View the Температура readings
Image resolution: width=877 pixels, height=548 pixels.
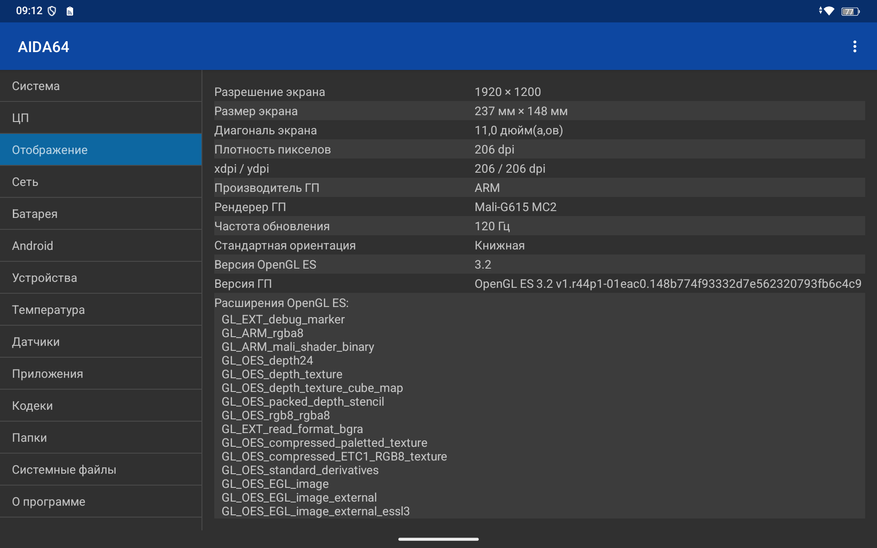pos(100,310)
